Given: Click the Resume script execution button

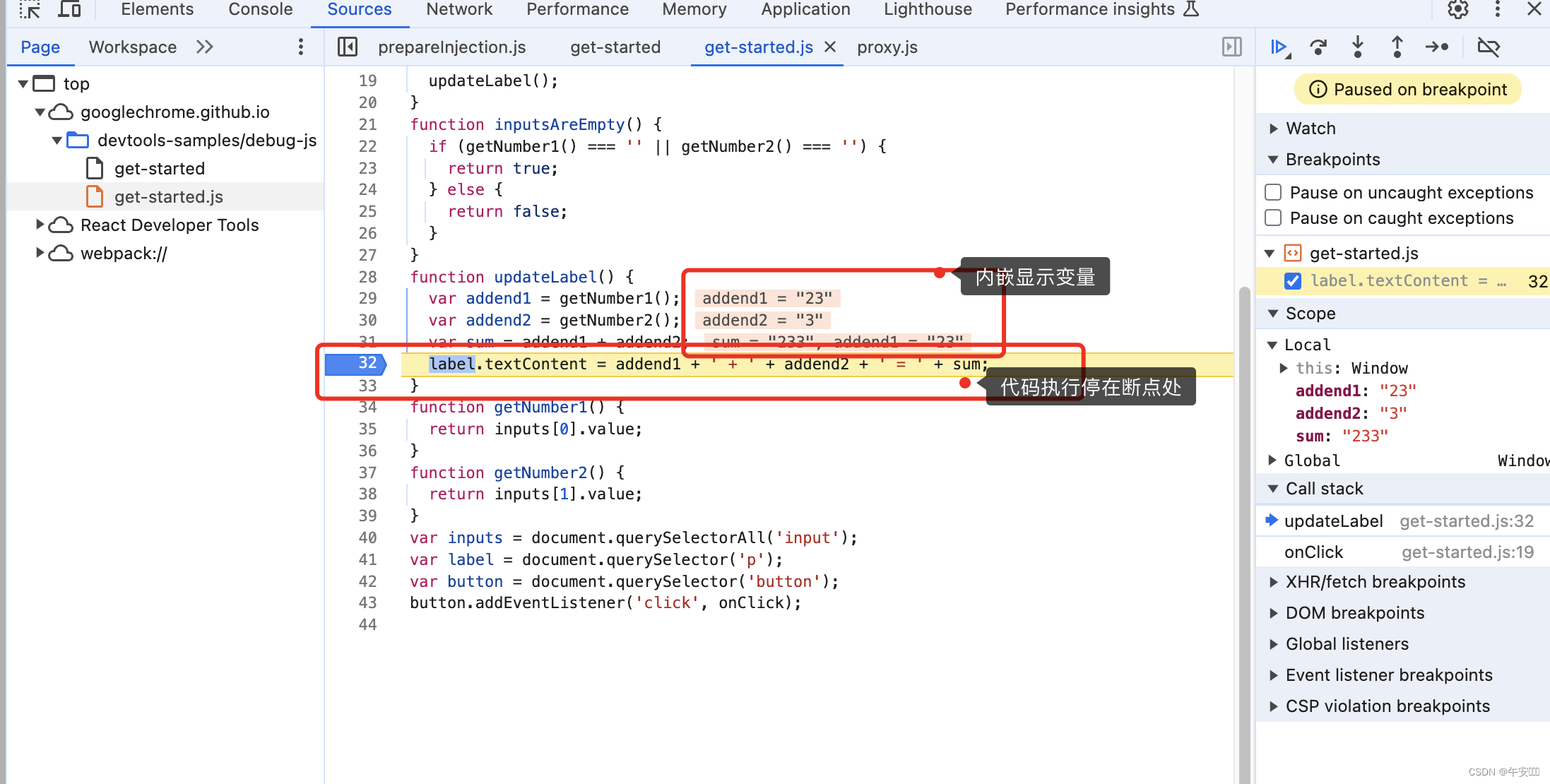Looking at the screenshot, I should coord(1279,47).
